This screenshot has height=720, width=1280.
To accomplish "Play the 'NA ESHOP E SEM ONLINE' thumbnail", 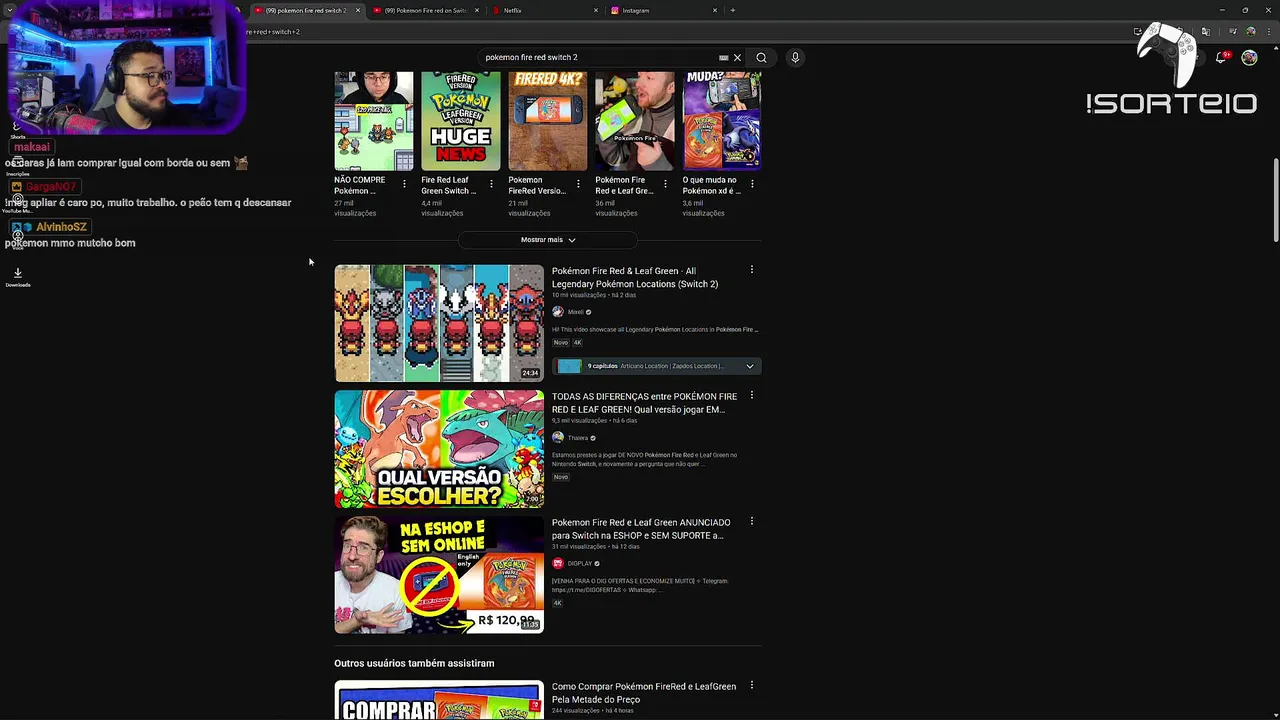I will coord(439,574).
